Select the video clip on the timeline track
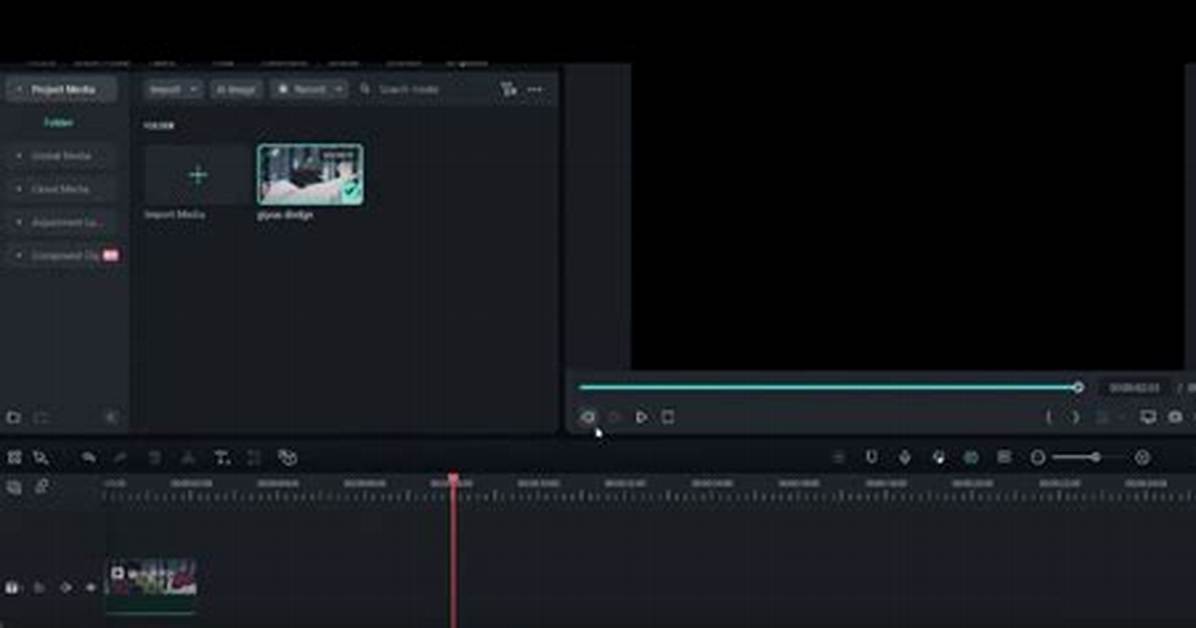1196x628 pixels. [x=151, y=586]
